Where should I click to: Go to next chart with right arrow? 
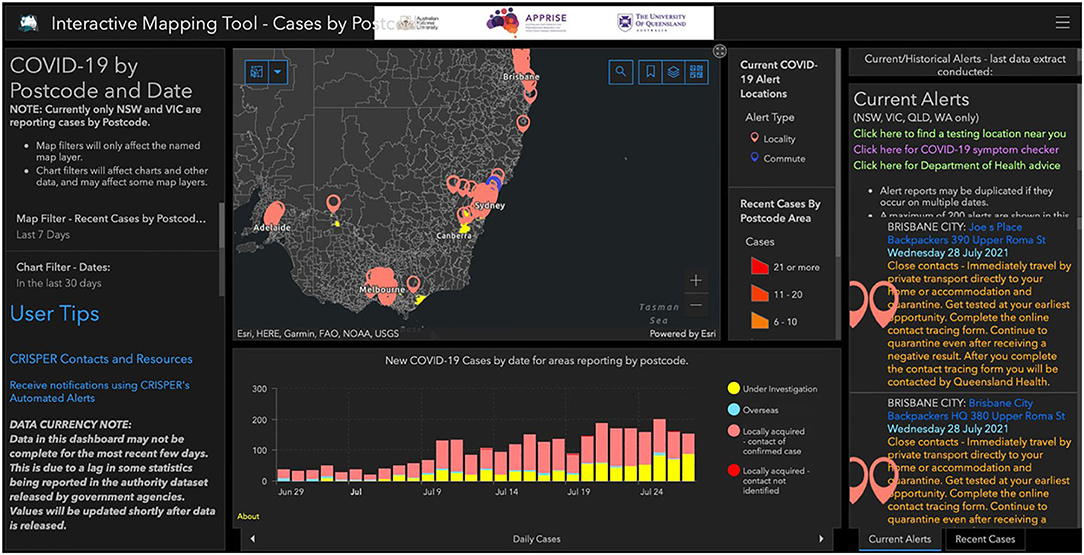(x=821, y=538)
